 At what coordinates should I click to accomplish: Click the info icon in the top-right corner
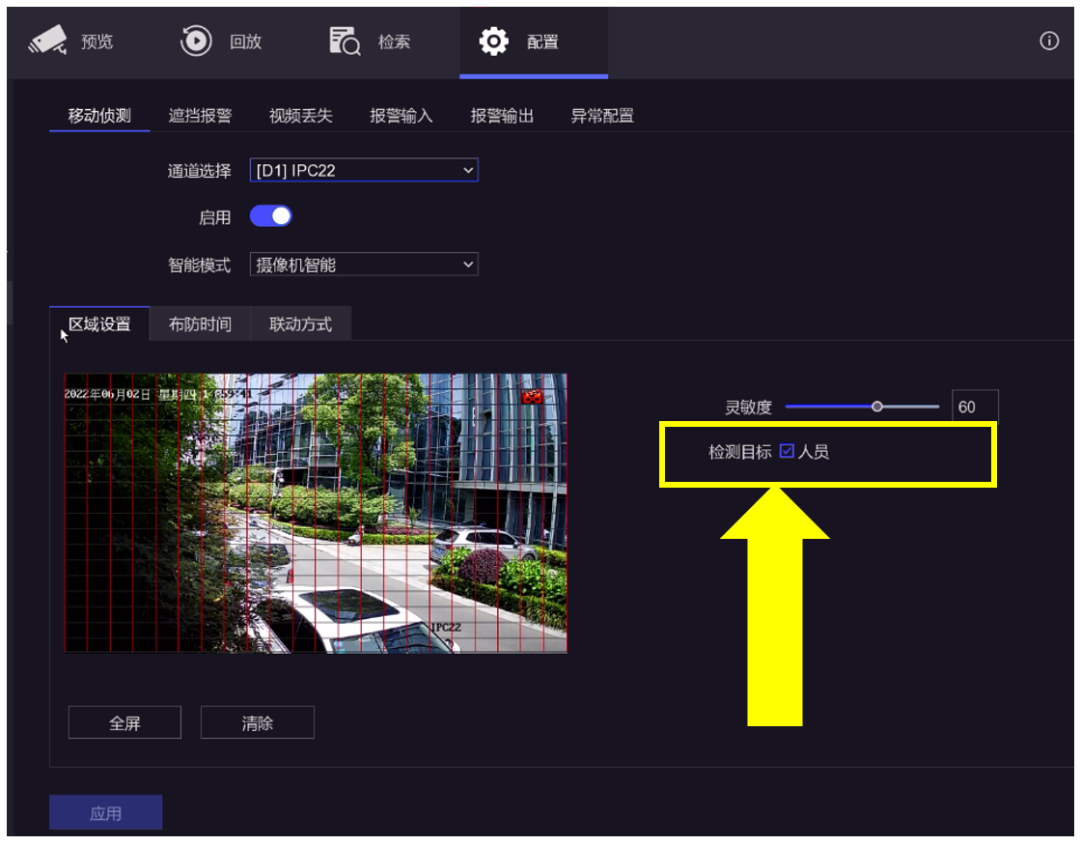point(1048,41)
